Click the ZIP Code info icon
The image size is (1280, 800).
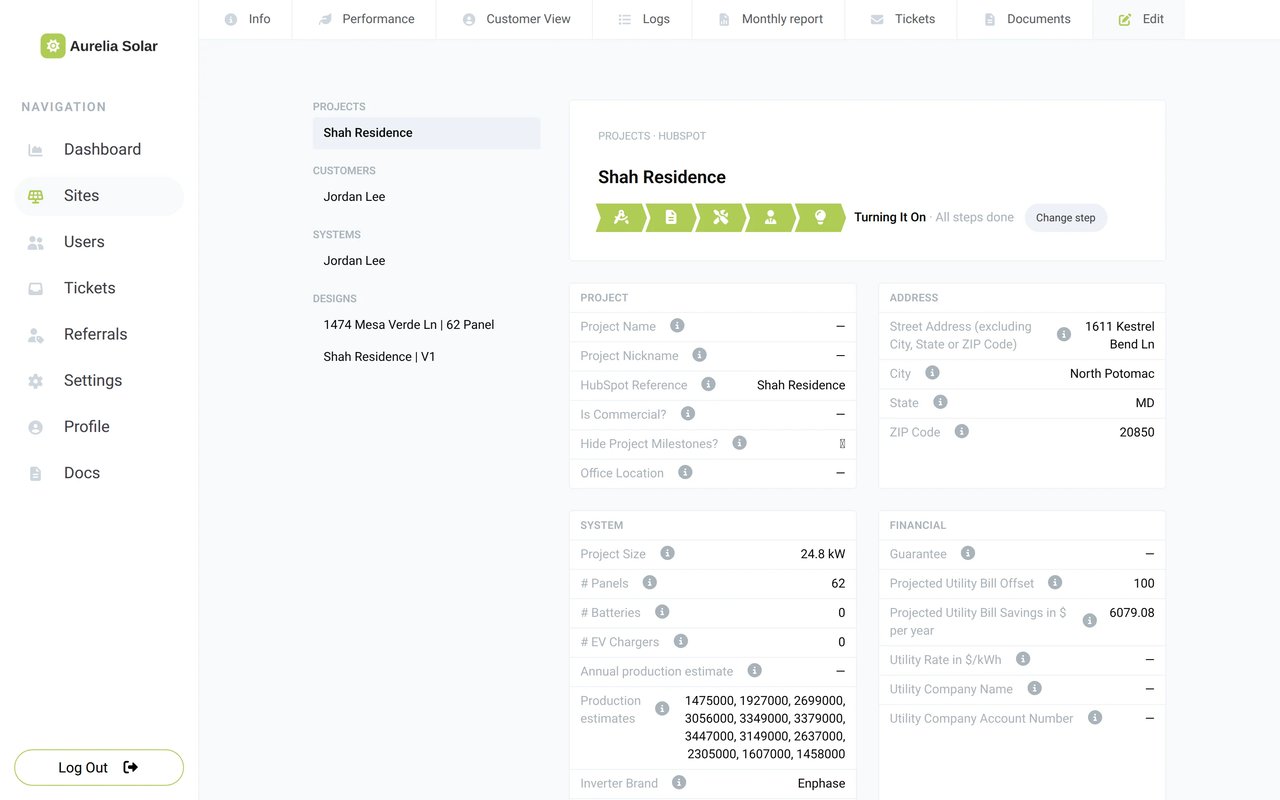click(x=962, y=432)
